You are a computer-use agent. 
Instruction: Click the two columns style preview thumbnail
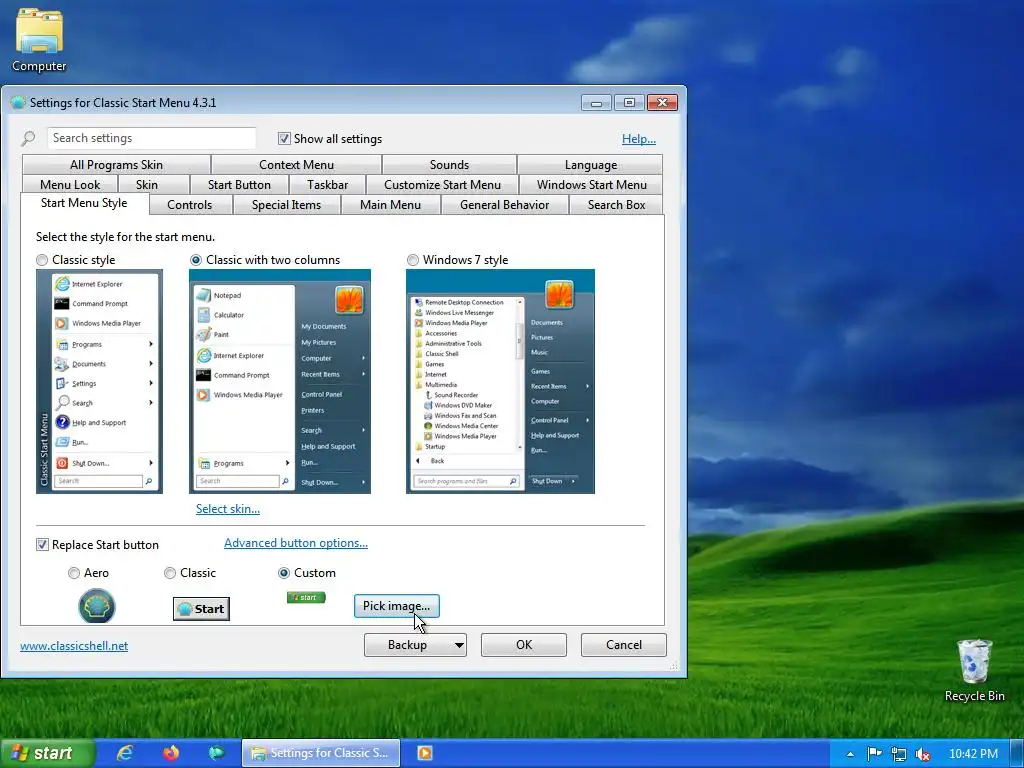click(x=280, y=381)
